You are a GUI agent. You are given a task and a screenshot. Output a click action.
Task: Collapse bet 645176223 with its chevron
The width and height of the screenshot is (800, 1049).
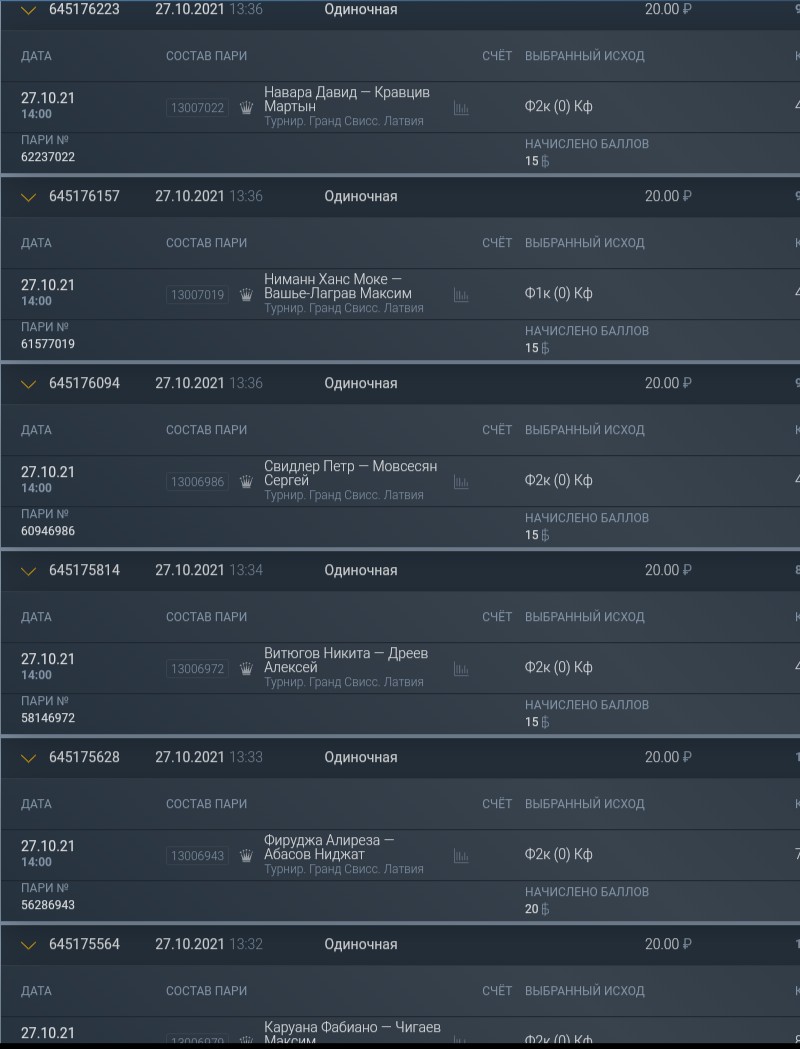[x=28, y=11]
